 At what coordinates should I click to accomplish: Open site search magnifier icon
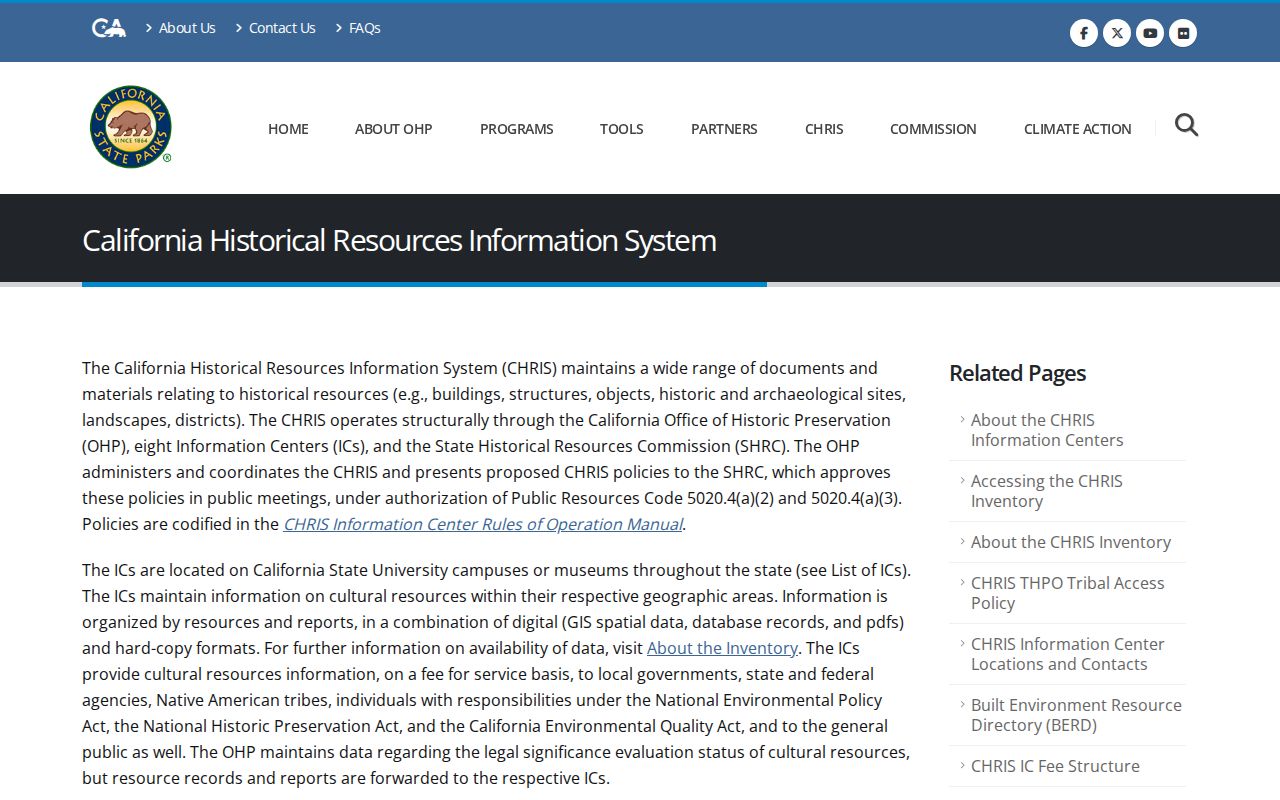coord(1186,125)
